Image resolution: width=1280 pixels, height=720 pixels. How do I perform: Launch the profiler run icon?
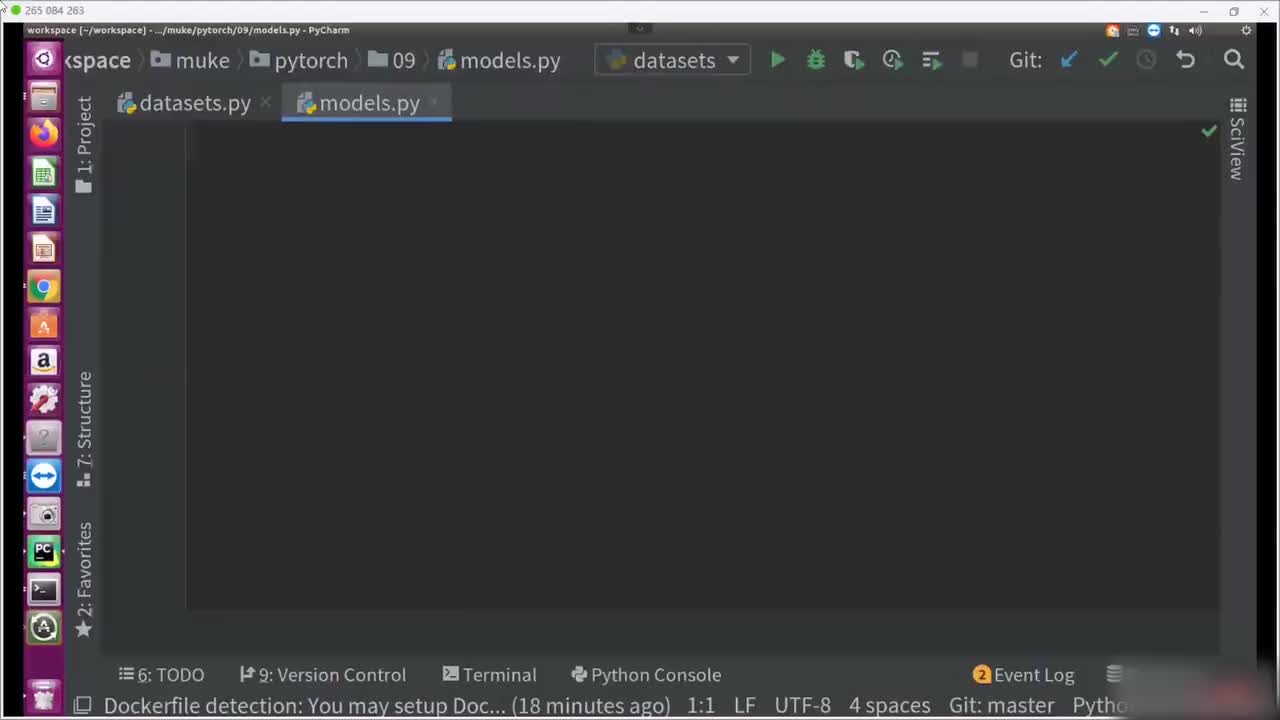893,60
